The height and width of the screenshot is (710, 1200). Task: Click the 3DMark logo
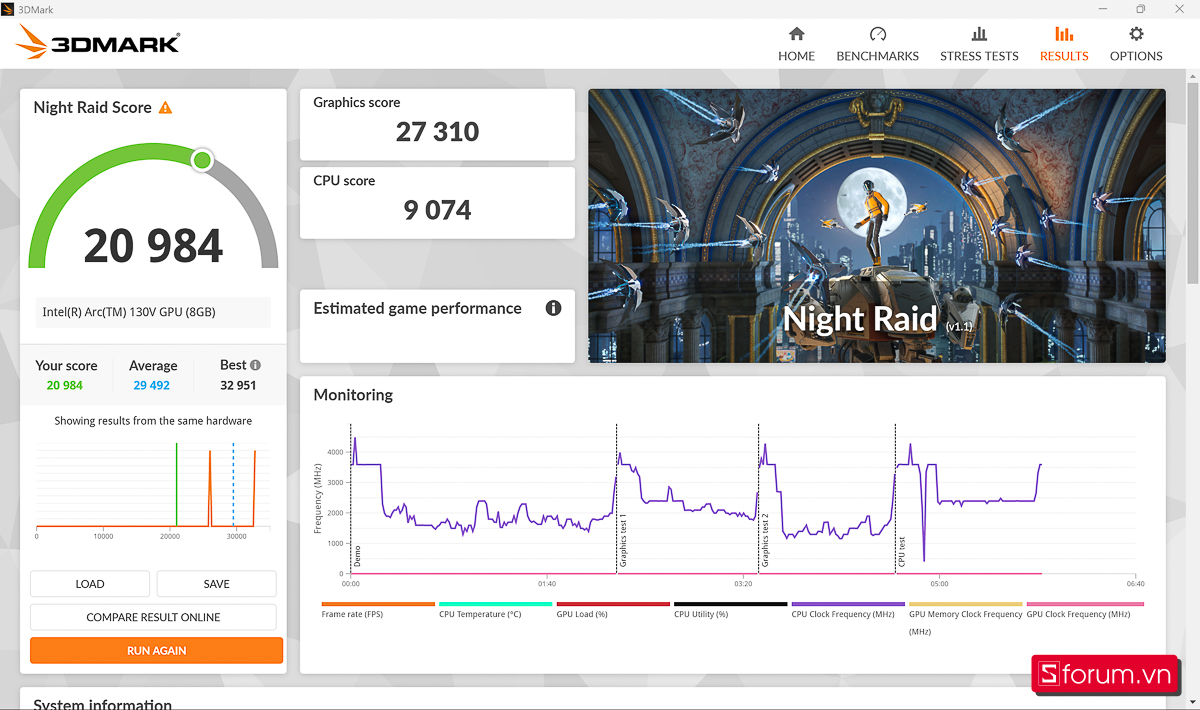point(98,42)
